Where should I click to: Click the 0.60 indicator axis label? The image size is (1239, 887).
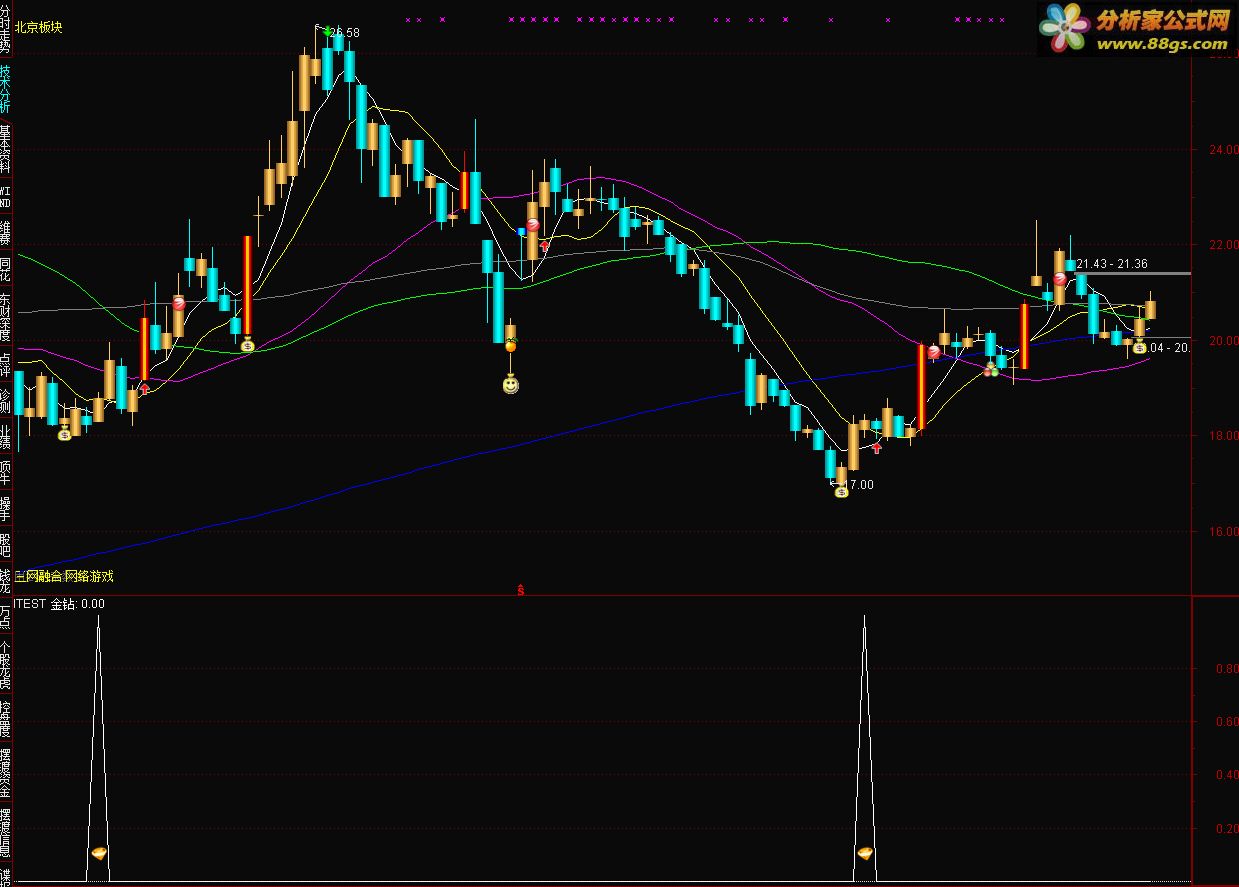[x=1226, y=722]
